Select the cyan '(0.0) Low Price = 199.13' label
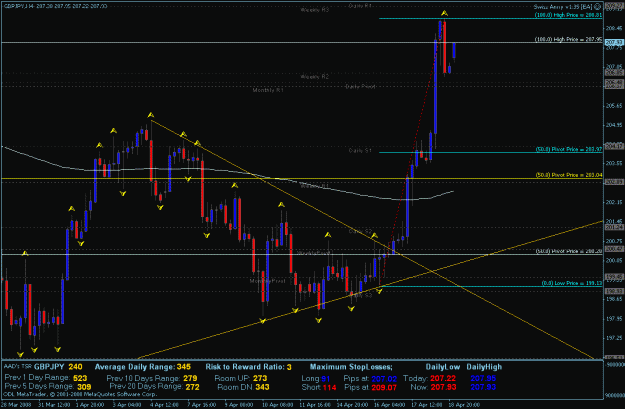Screen dimensions: 625x409 click(572, 283)
